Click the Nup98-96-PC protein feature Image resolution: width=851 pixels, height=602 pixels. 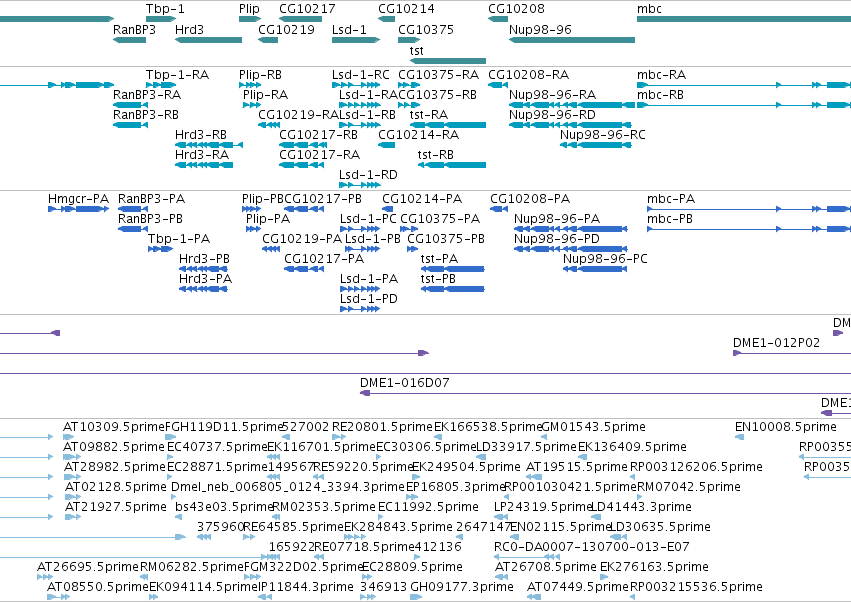[x=595, y=269]
